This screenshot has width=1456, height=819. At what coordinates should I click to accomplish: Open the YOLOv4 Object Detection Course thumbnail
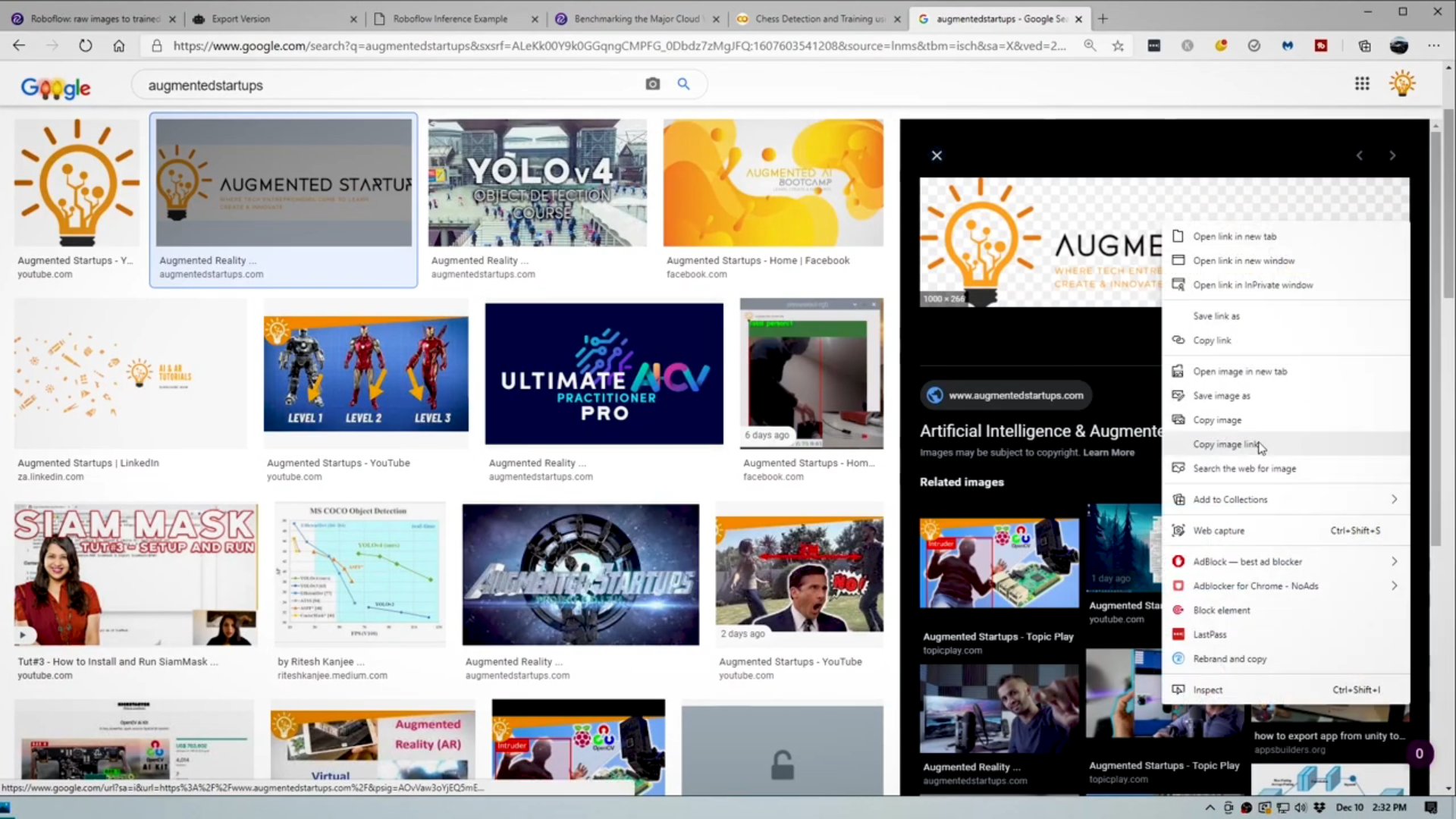pos(538,183)
